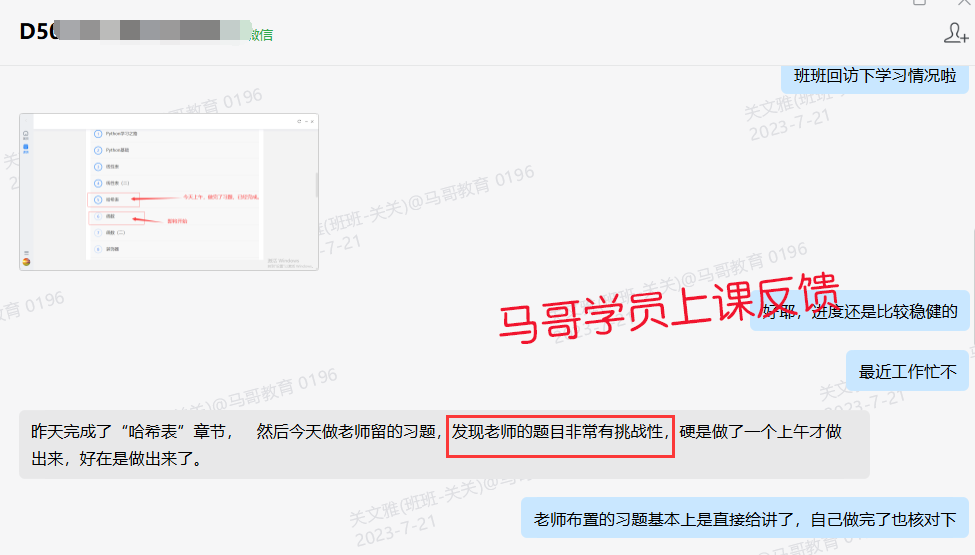Viewport: 975px width, 555px height.
Task: Click the maximize window button
Action: pyautogui.click(x=919, y=3)
